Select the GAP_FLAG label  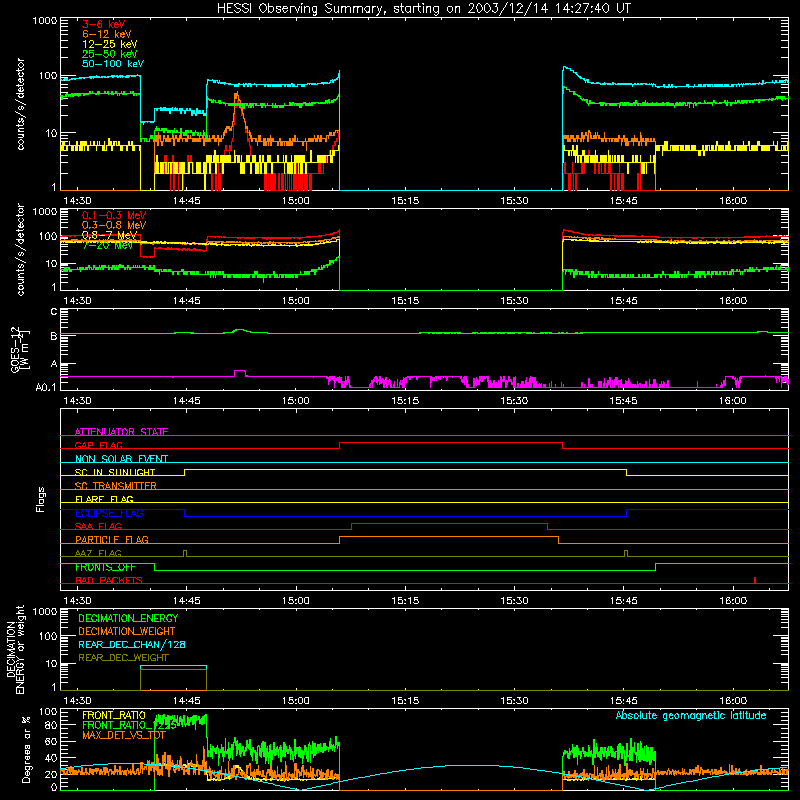[x=98, y=445]
